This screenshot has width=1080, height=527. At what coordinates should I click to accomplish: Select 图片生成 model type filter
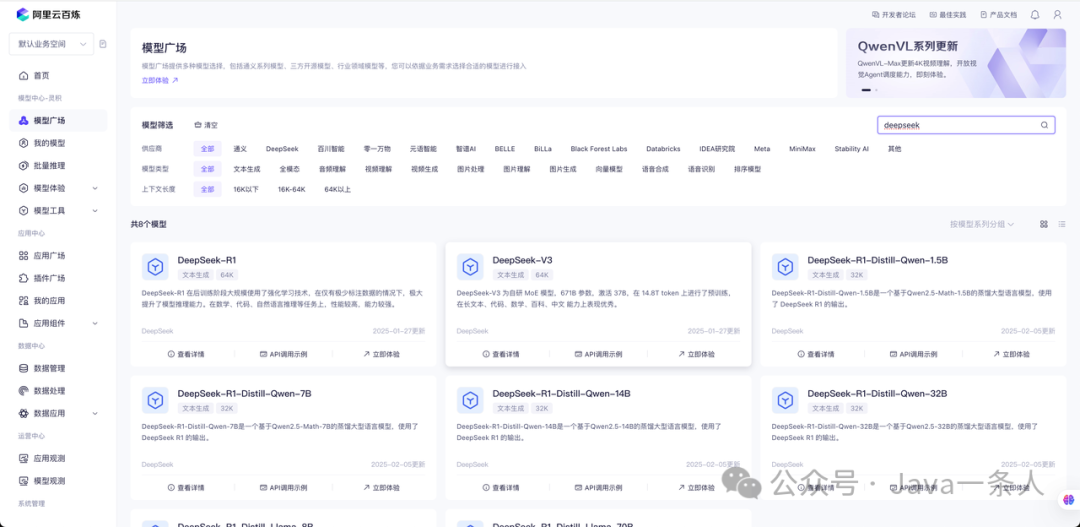pyautogui.click(x=563, y=169)
